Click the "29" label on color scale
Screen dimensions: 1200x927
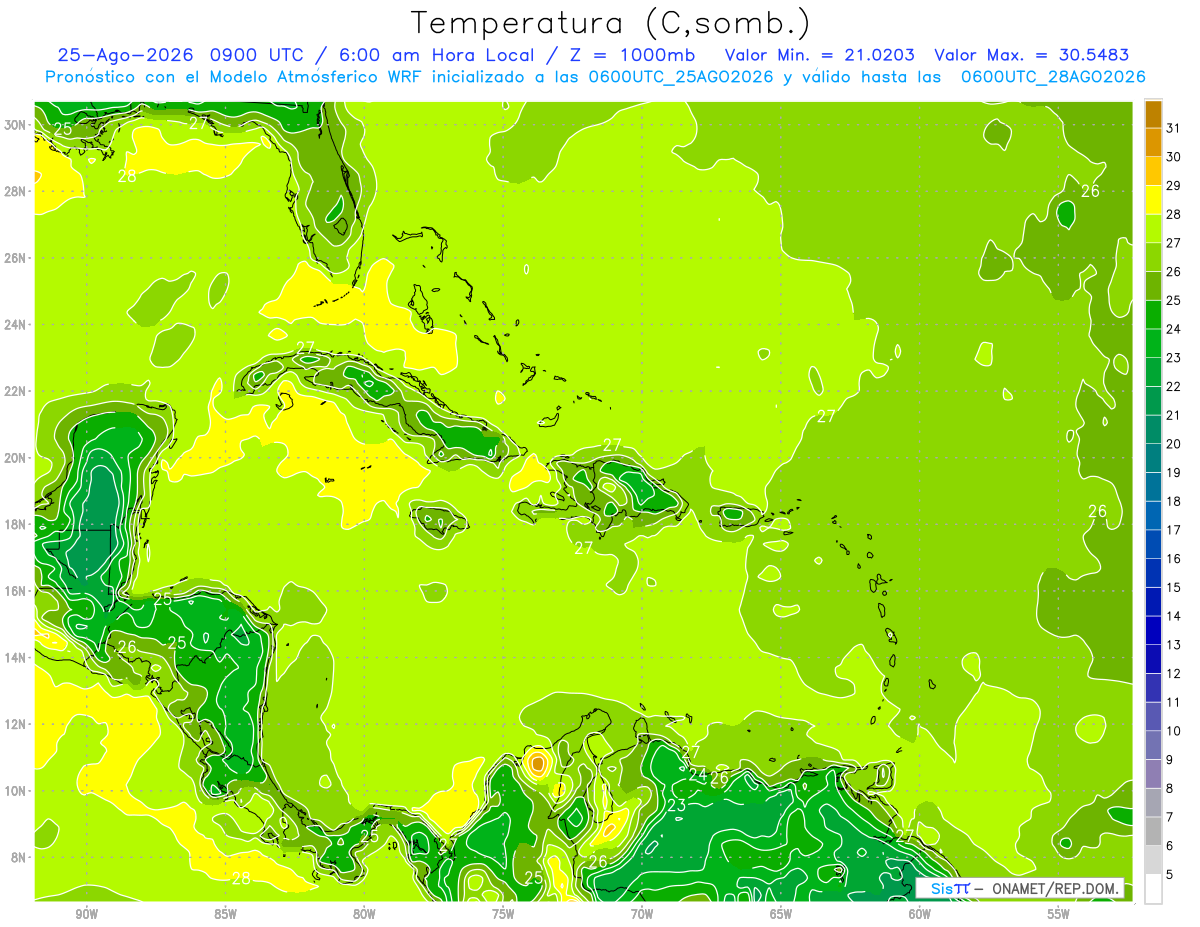[1174, 186]
